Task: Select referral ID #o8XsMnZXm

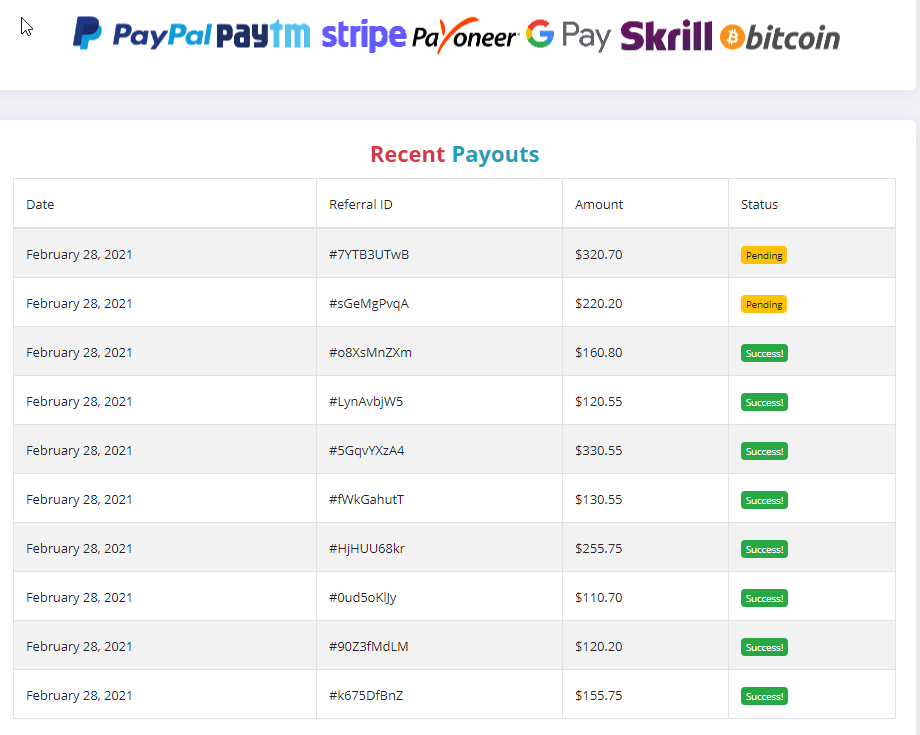Action: point(370,352)
